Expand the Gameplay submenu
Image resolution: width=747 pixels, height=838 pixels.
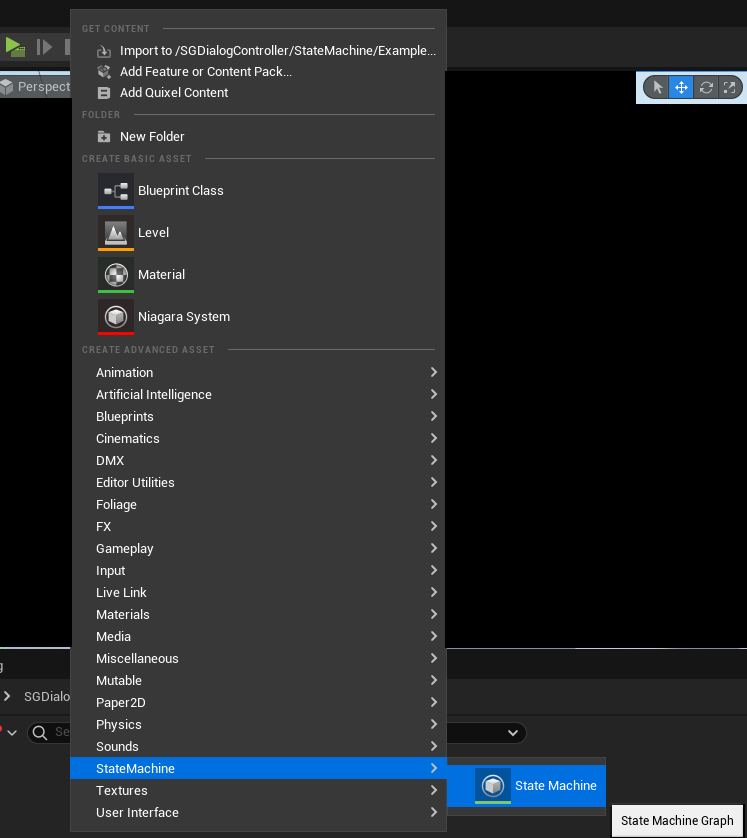tap(258, 548)
